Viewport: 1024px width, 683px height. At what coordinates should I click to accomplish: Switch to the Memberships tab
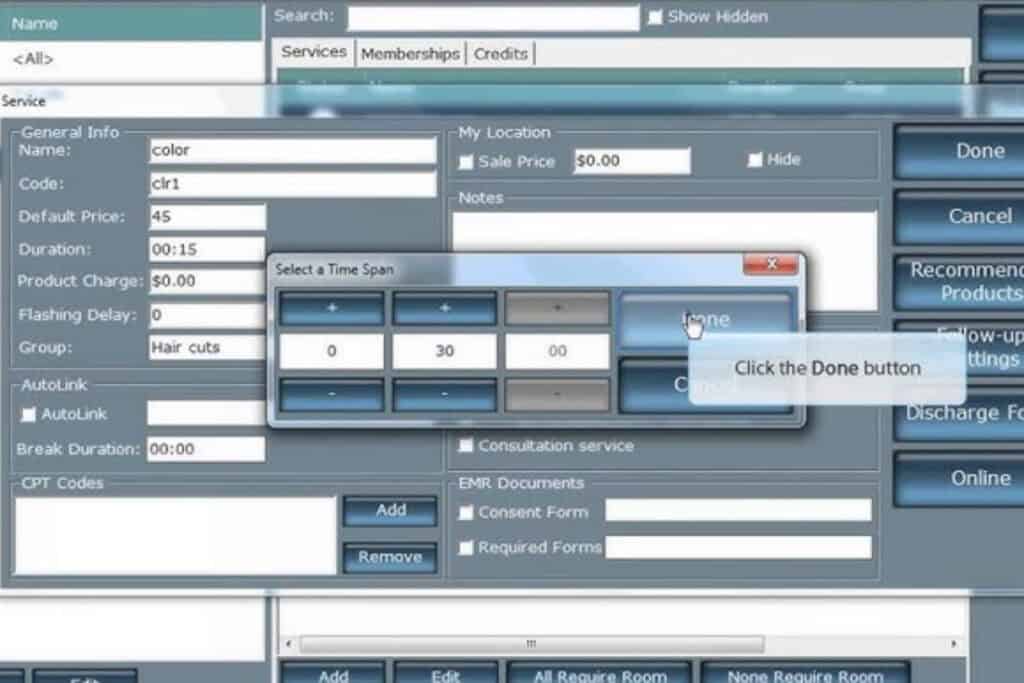click(x=410, y=54)
